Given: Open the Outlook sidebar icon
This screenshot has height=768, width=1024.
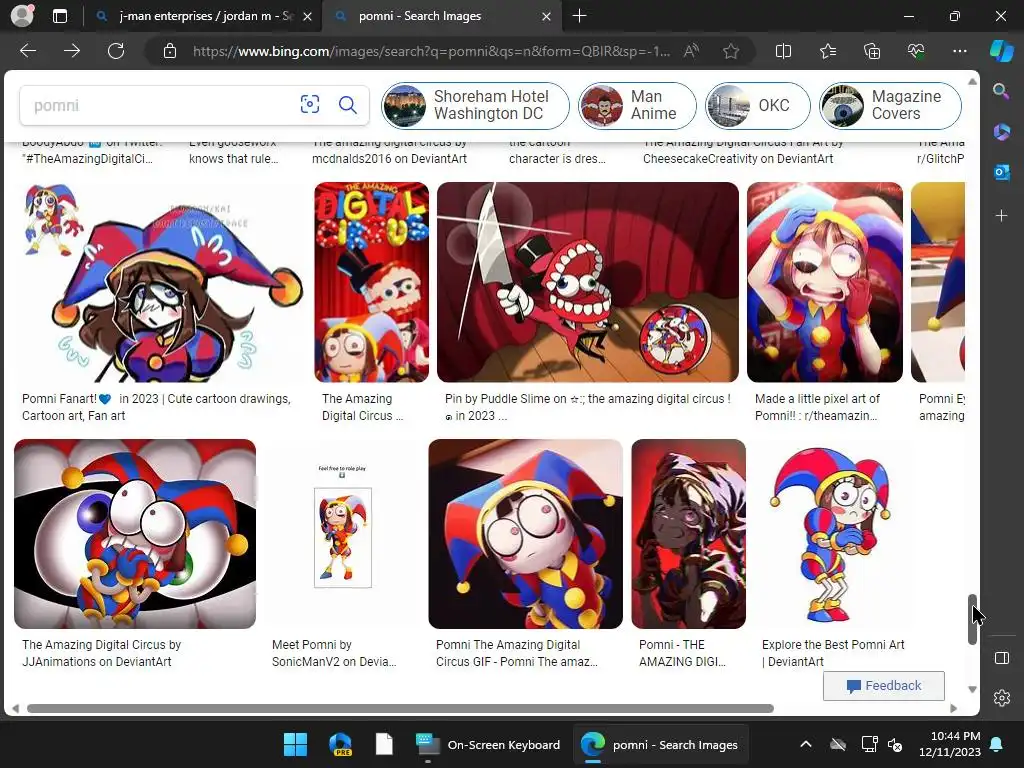Looking at the screenshot, I should click(1001, 172).
